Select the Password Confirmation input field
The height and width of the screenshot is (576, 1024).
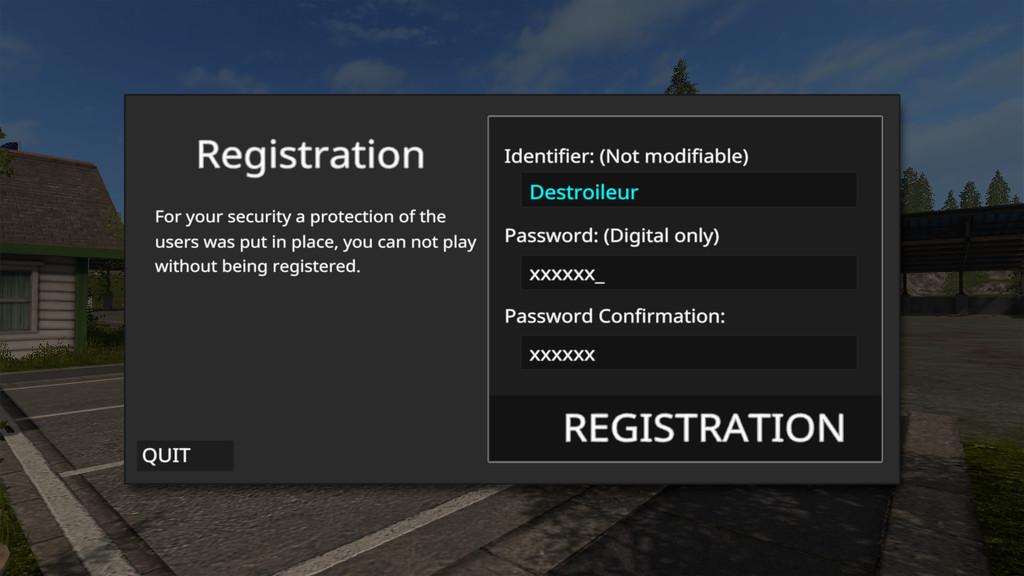pos(688,353)
